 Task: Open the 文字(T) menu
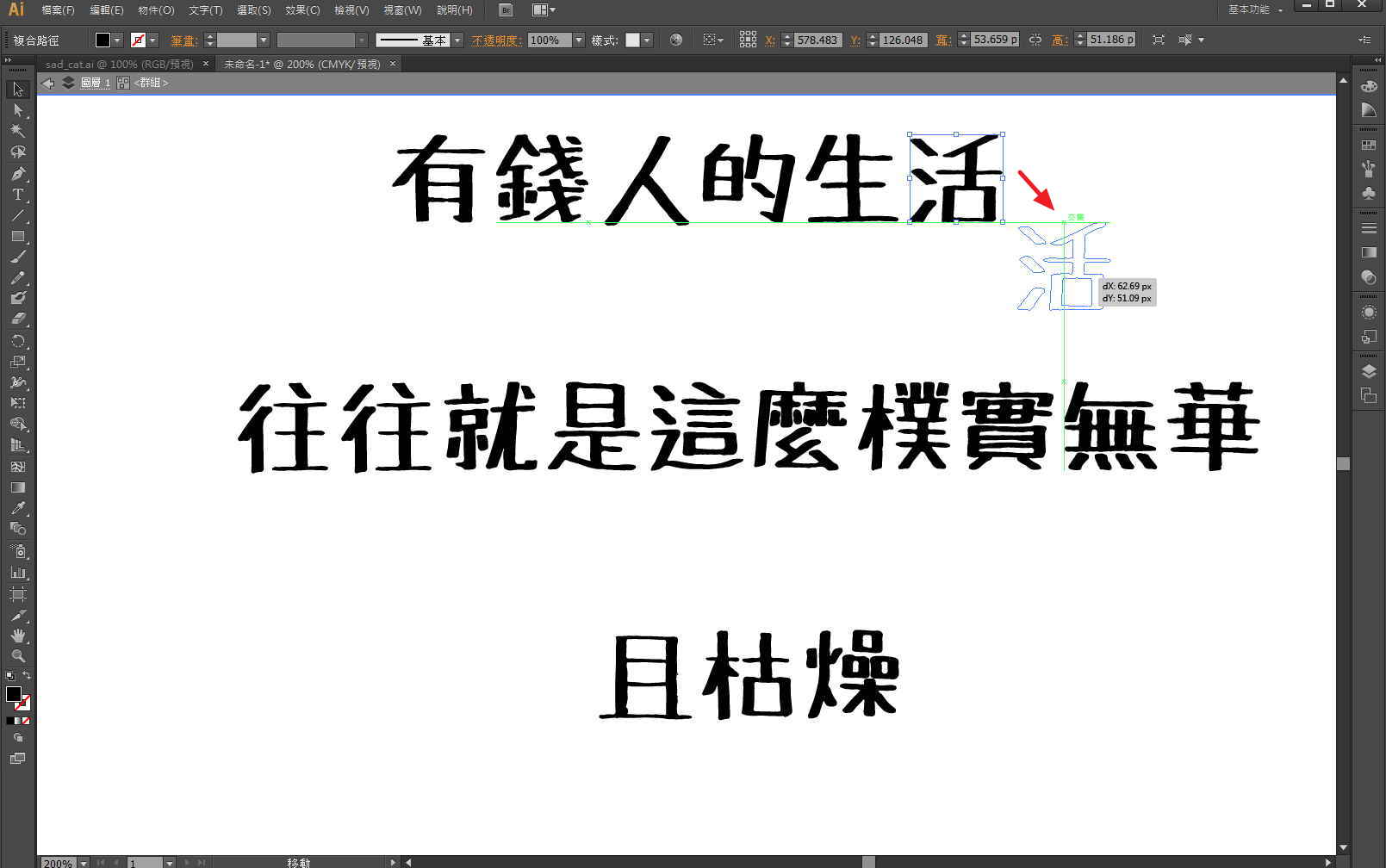tap(205, 10)
